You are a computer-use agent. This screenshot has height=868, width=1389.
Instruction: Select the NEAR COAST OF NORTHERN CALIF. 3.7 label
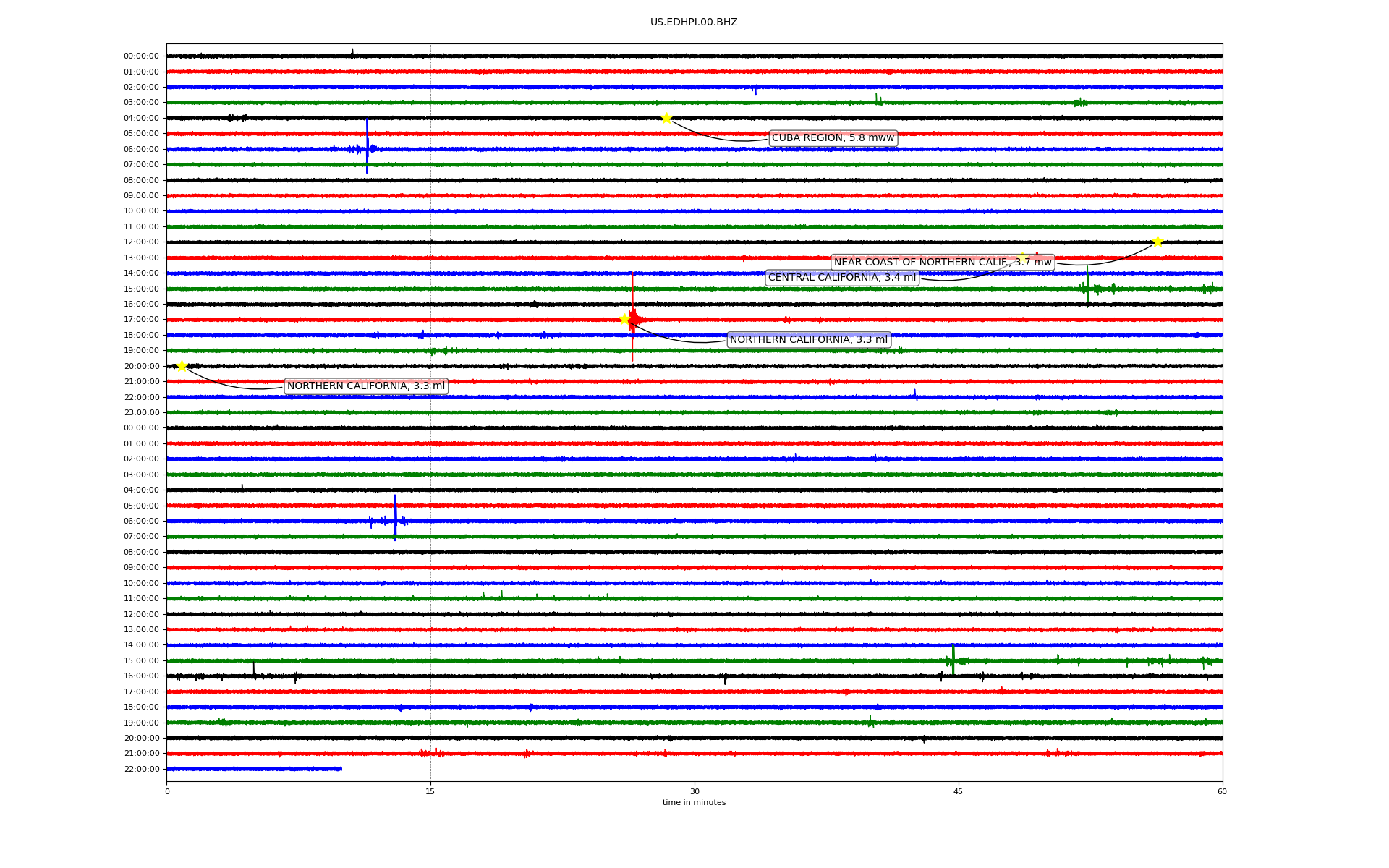click(x=942, y=262)
